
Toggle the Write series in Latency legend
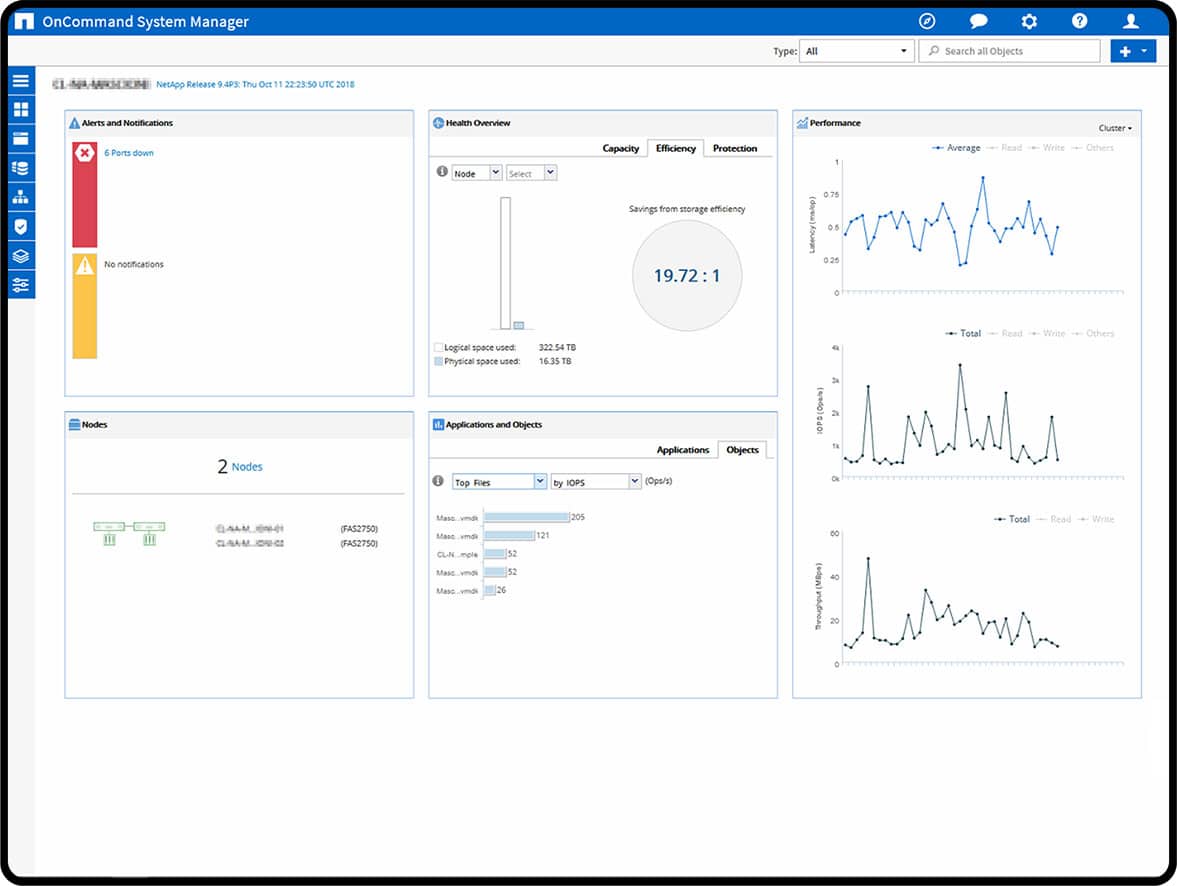coord(1047,148)
